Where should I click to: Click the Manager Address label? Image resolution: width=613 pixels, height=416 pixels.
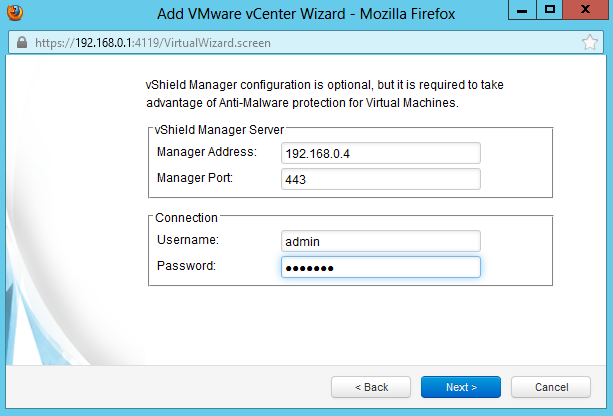[207, 152]
